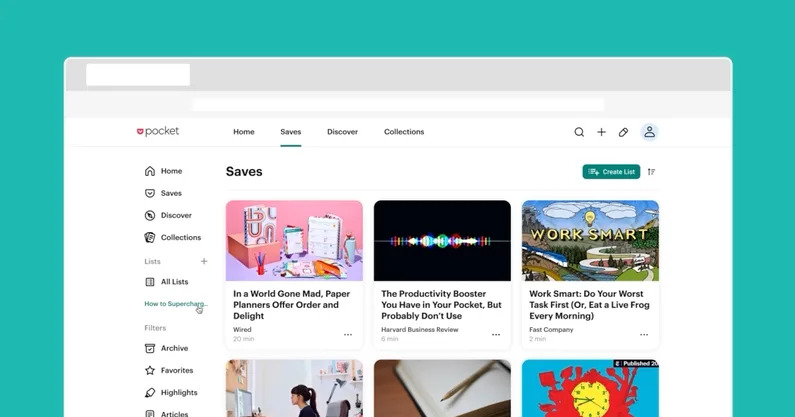Image resolution: width=795 pixels, height=417 pixels.
Task: Open 'How to Supercharg...' list link
Action: click(x=175, y=304)
